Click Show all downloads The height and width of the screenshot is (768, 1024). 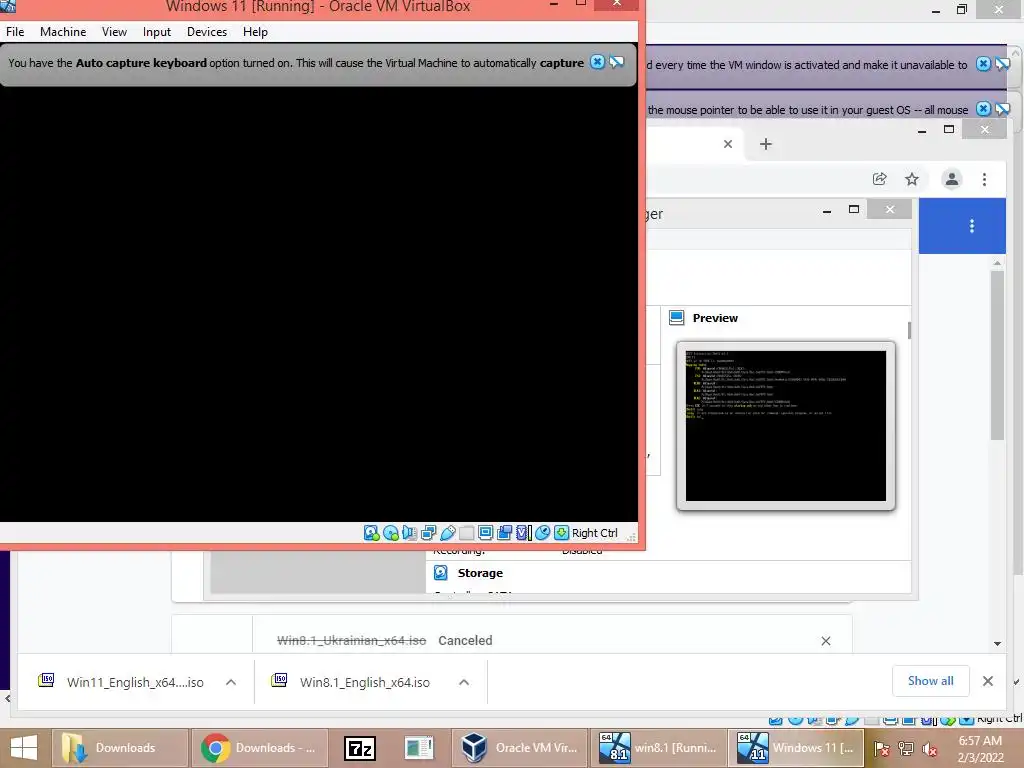pyautogui.click(x=931, y=681)
